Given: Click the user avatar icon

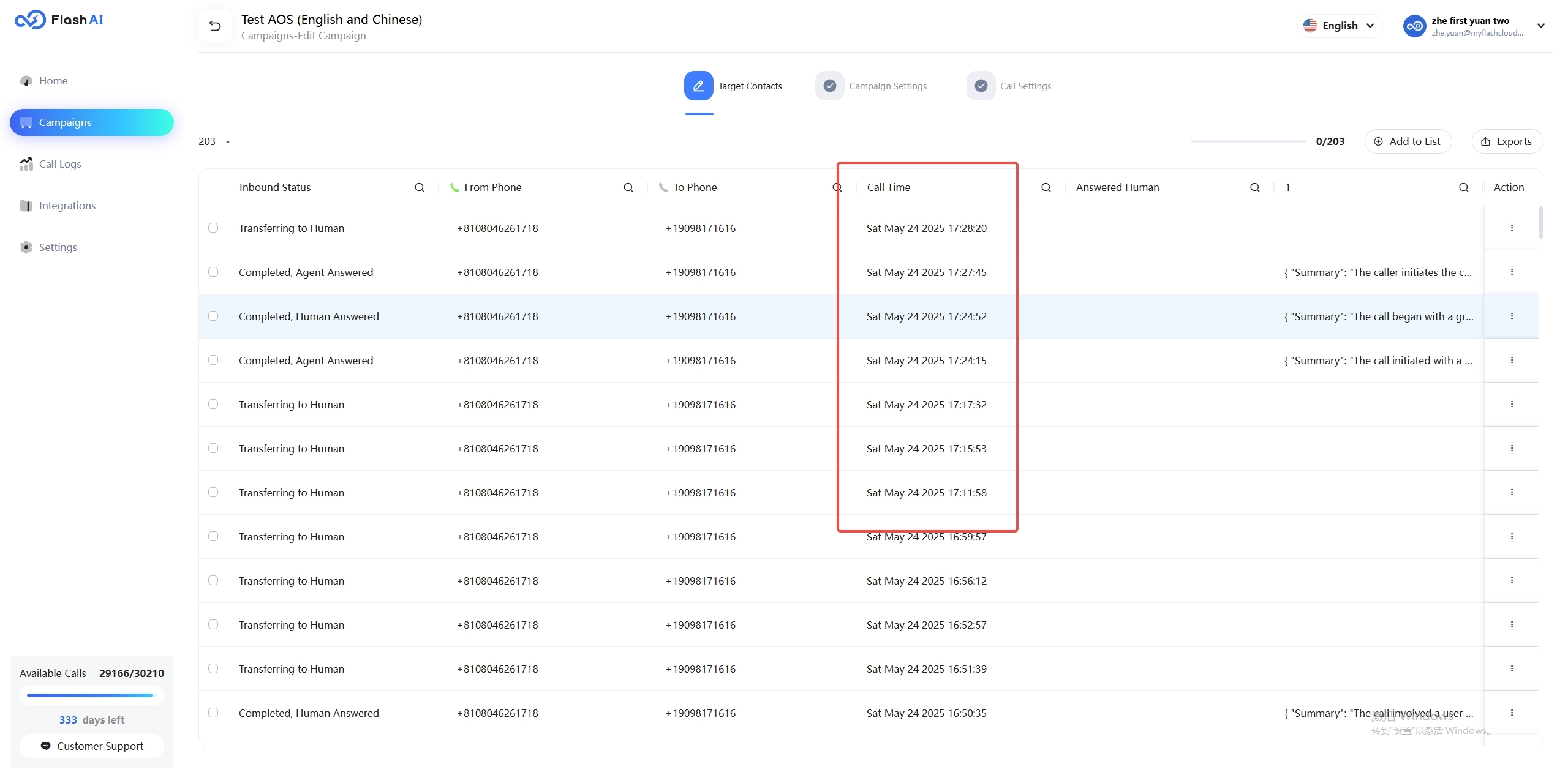Looking at the screenshot, I should (x=1415, y=26).
